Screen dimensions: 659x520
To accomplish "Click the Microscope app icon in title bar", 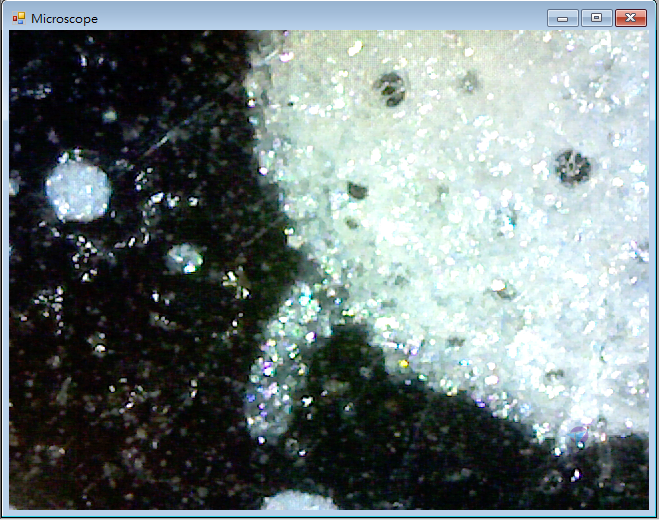I will 19,18.
